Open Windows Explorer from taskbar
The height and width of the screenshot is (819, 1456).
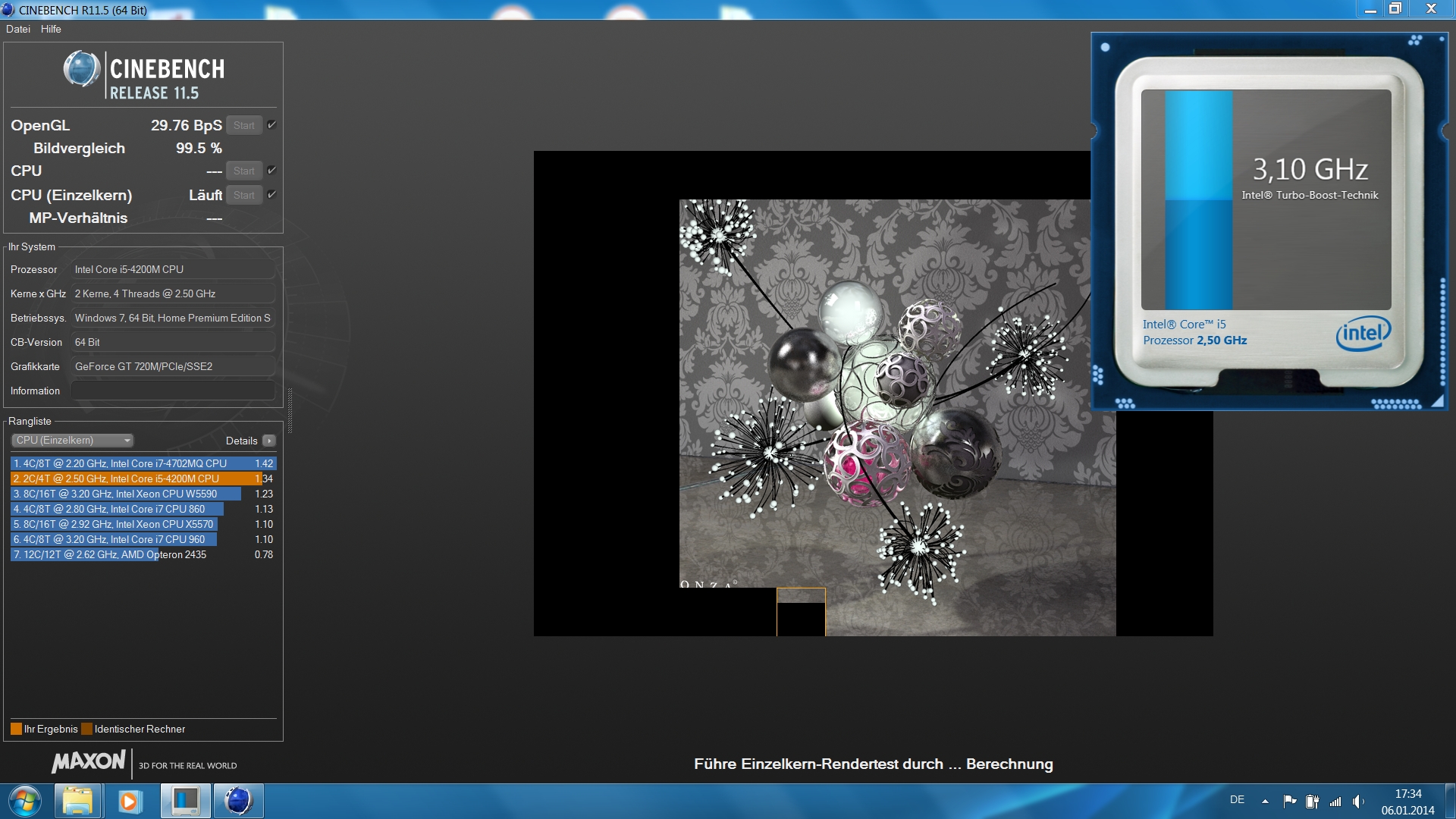77,801
